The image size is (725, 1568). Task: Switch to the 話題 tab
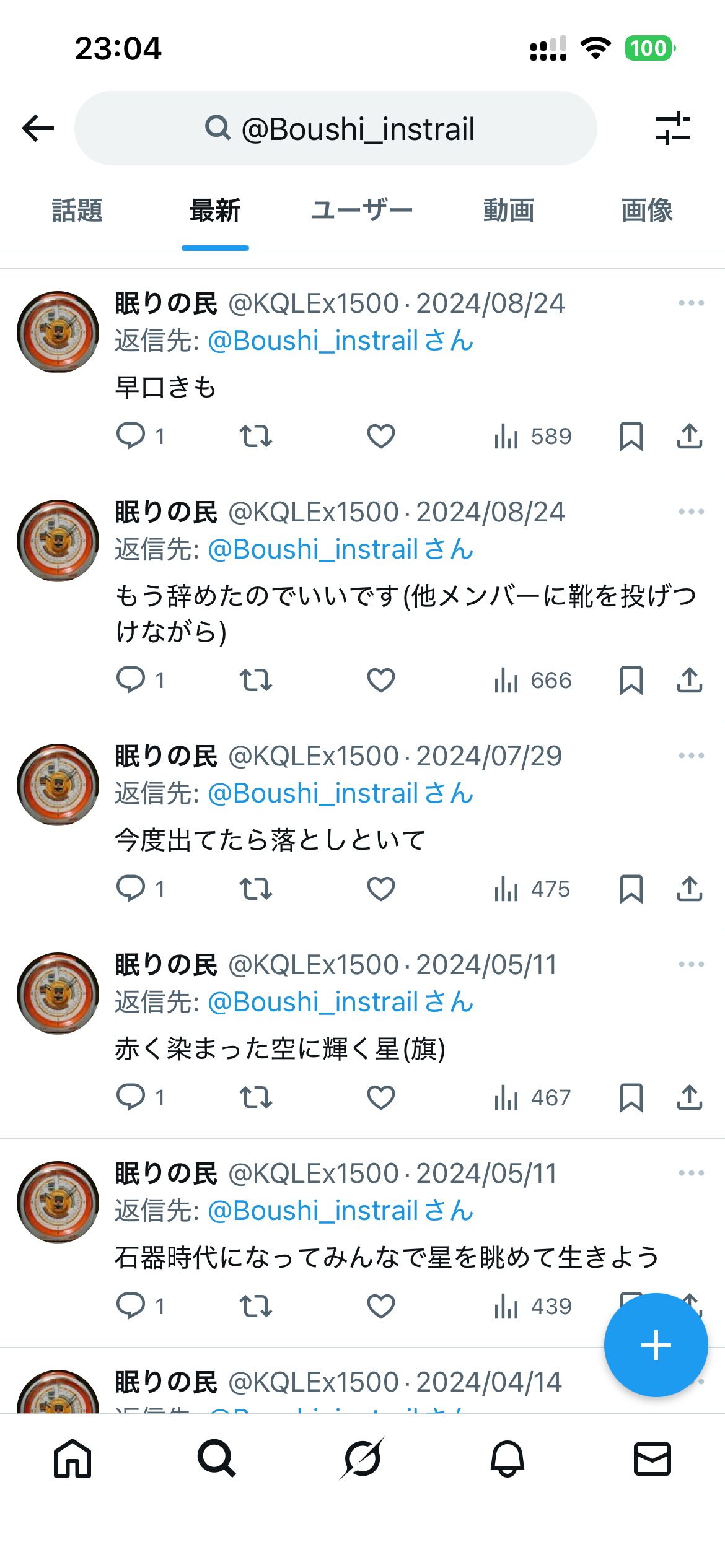[77, 211]
